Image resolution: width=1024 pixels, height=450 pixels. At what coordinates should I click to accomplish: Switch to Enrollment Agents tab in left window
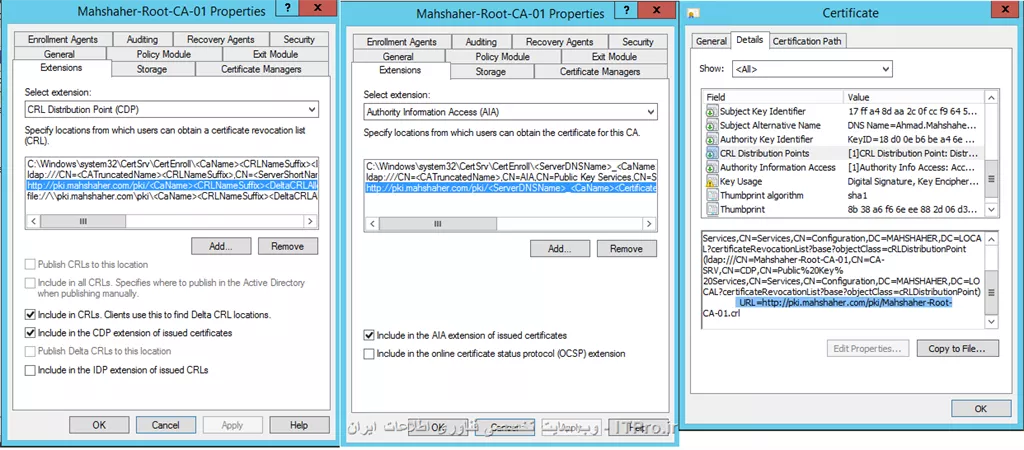tap(63, 40)
